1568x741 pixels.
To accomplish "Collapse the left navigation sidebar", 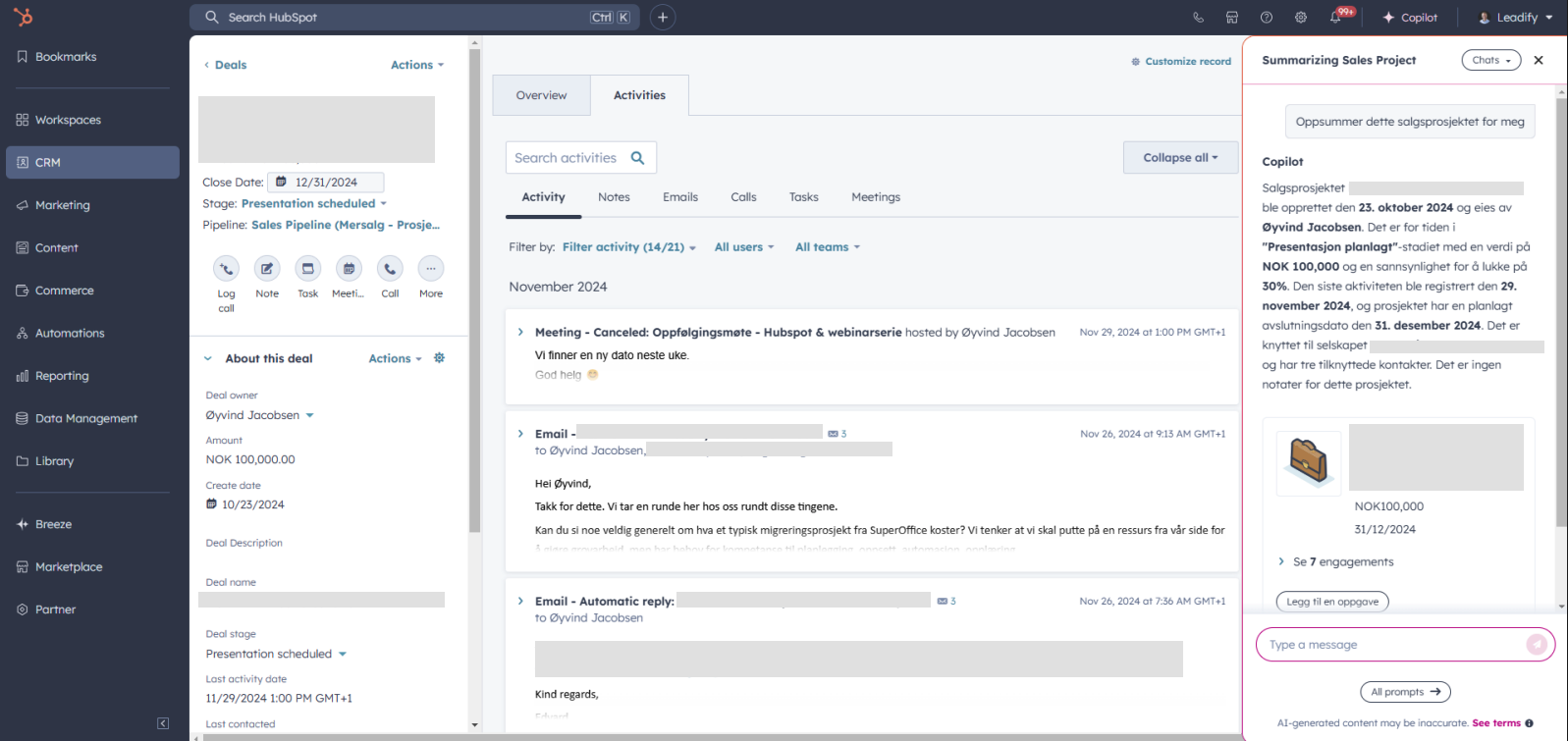I will point(163,723).
